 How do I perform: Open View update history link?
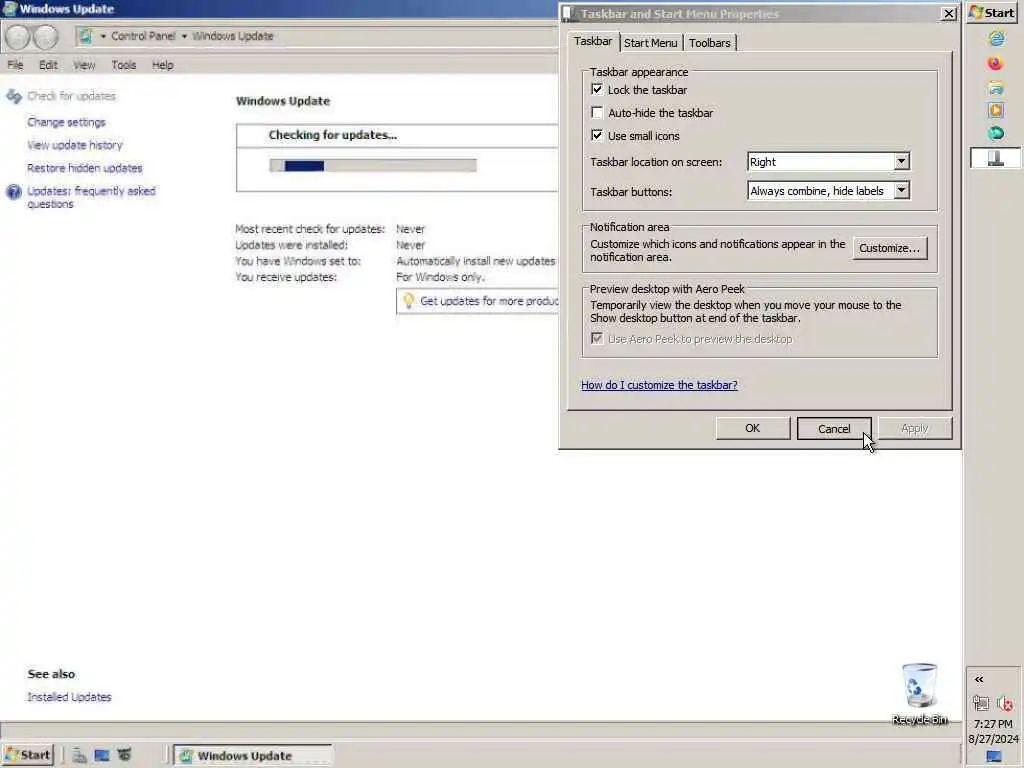point(74,145)
